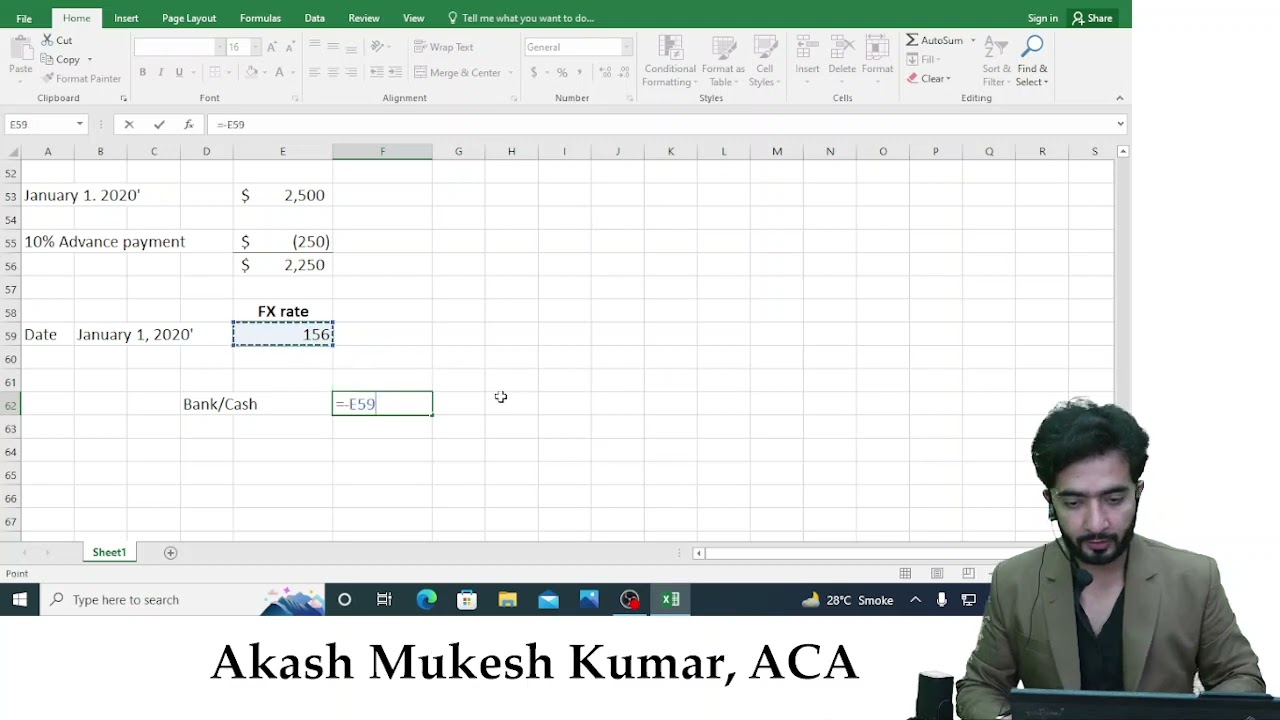
Task: Click the Insert Function fx button
Action: (188, 124)
